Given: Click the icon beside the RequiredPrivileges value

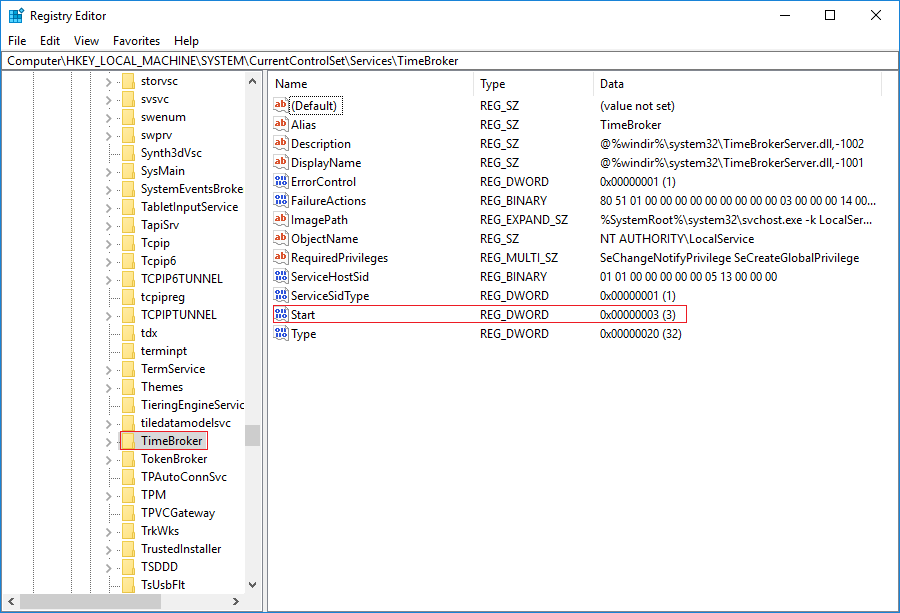Looking at the screenshot, I should tap(281, 258).
